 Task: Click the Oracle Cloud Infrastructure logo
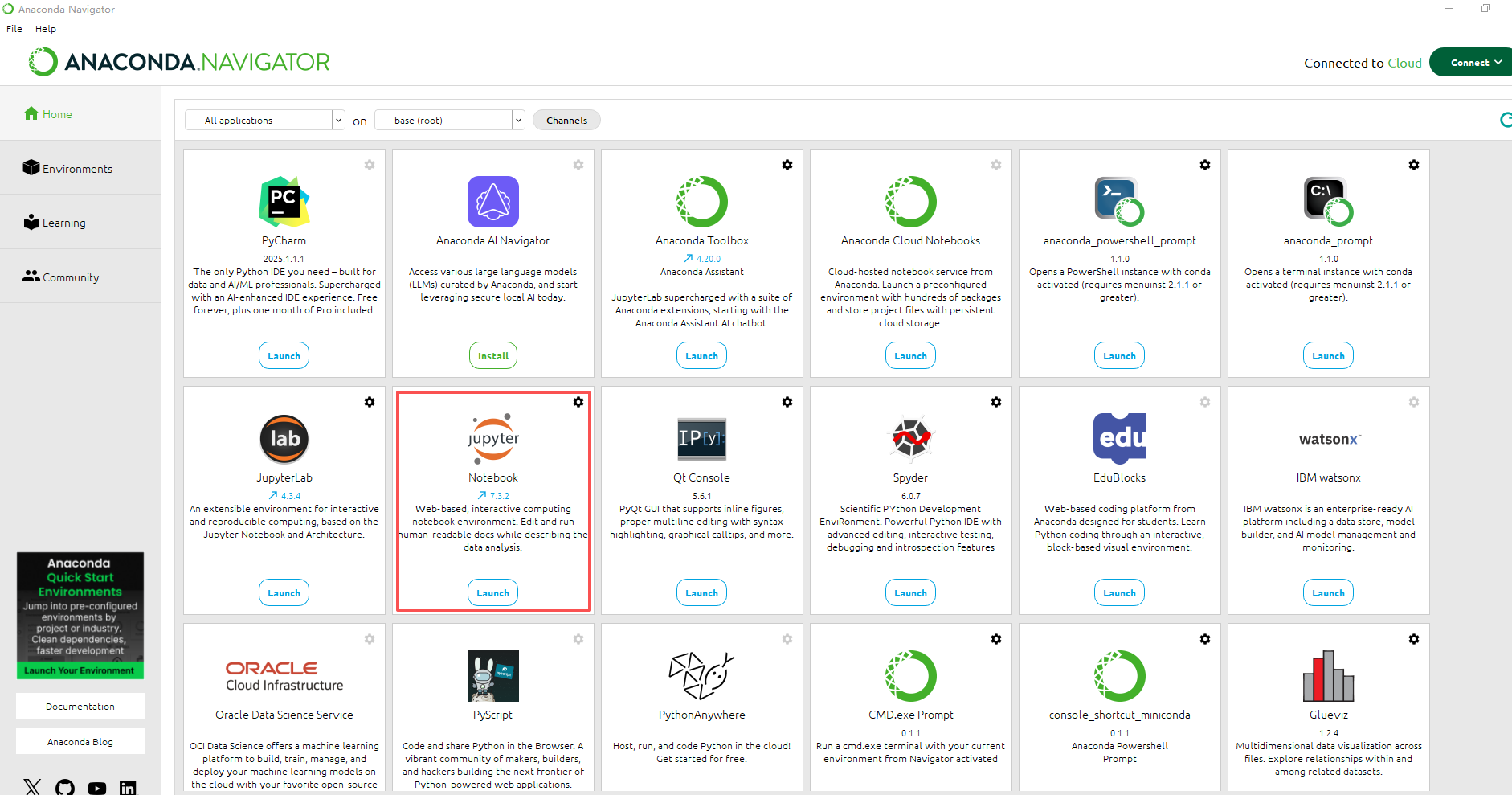tap(284, 676)
